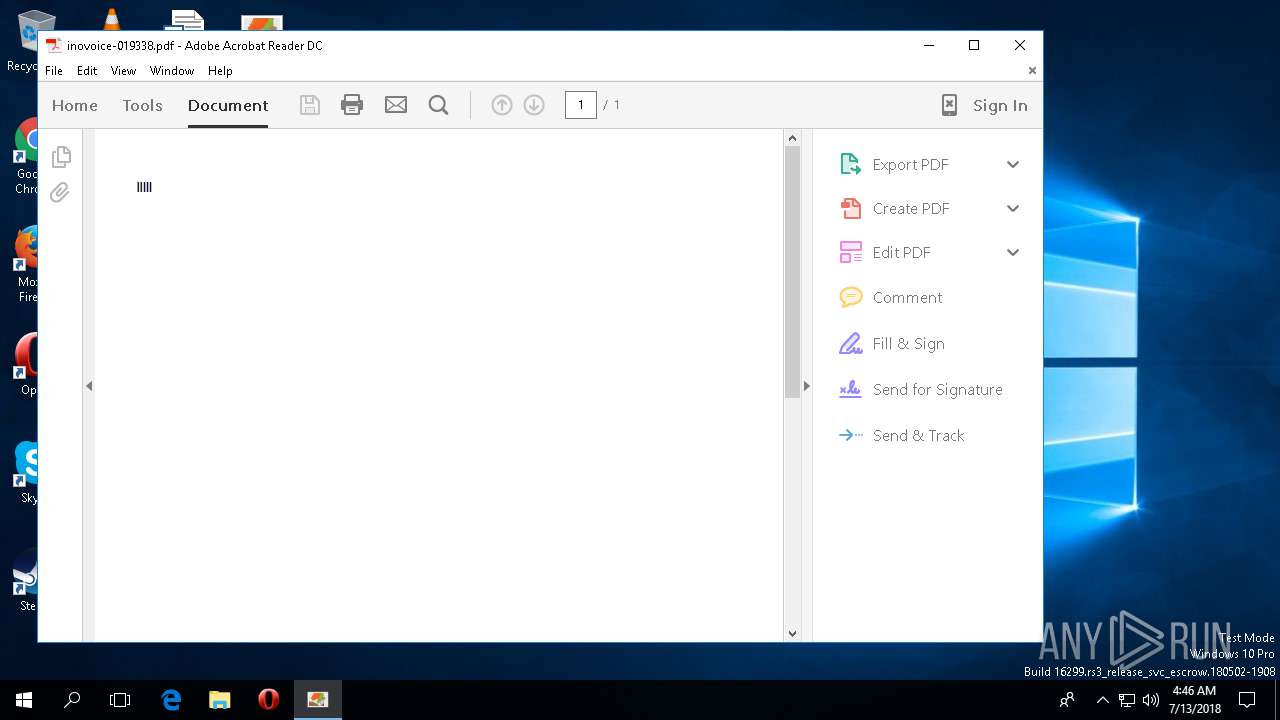Click the Fill & Sign label
The width and height of the screenshot is (1280, 720).
tap(908, 344)
